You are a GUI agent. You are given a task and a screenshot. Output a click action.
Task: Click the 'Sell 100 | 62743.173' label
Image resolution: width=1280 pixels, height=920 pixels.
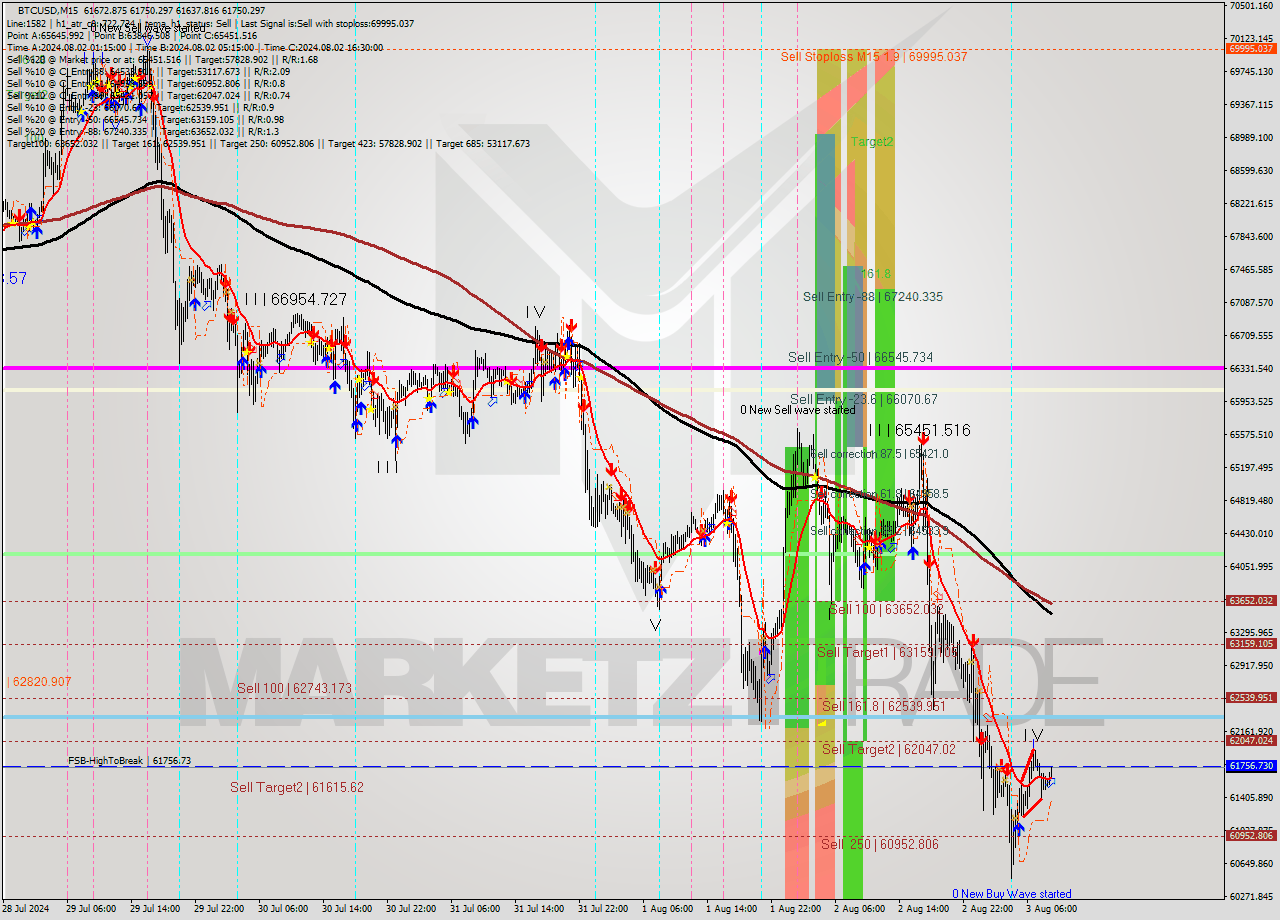[294, 688]
